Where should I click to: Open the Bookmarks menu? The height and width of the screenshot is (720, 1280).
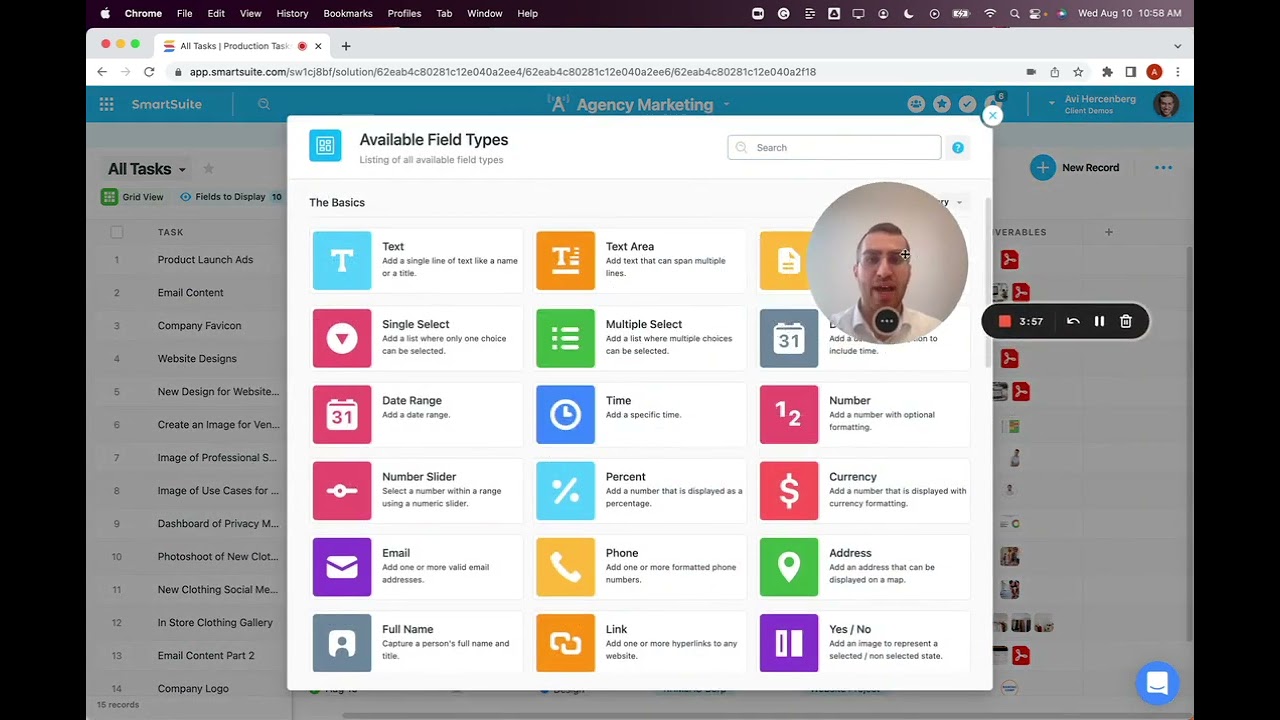pyautogui.click(x=348, y=13)
